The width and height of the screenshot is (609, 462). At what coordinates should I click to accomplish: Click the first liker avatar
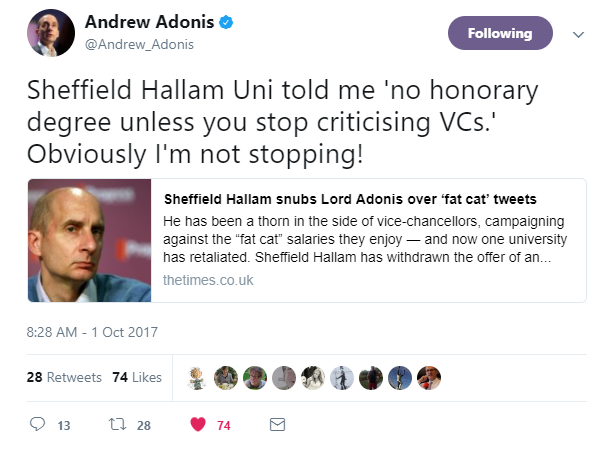197,377
